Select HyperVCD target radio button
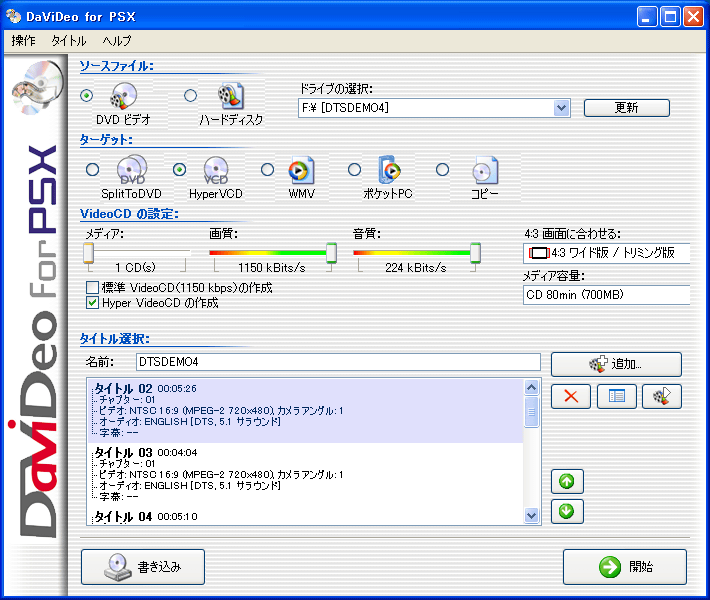The width and height of the screenshot is (710, 600). click(179, 170)
